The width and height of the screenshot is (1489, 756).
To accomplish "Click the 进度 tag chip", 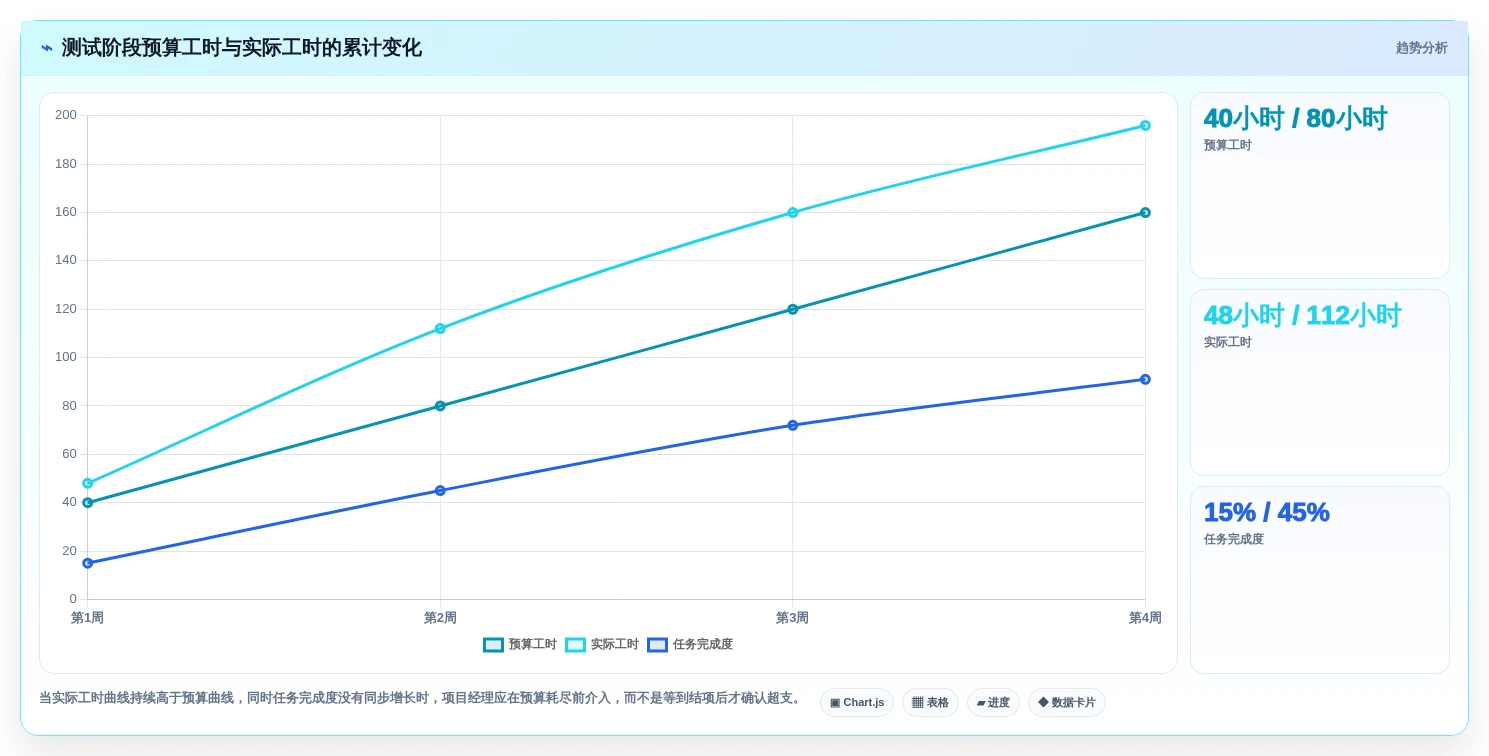I will (x=993, y=703).
